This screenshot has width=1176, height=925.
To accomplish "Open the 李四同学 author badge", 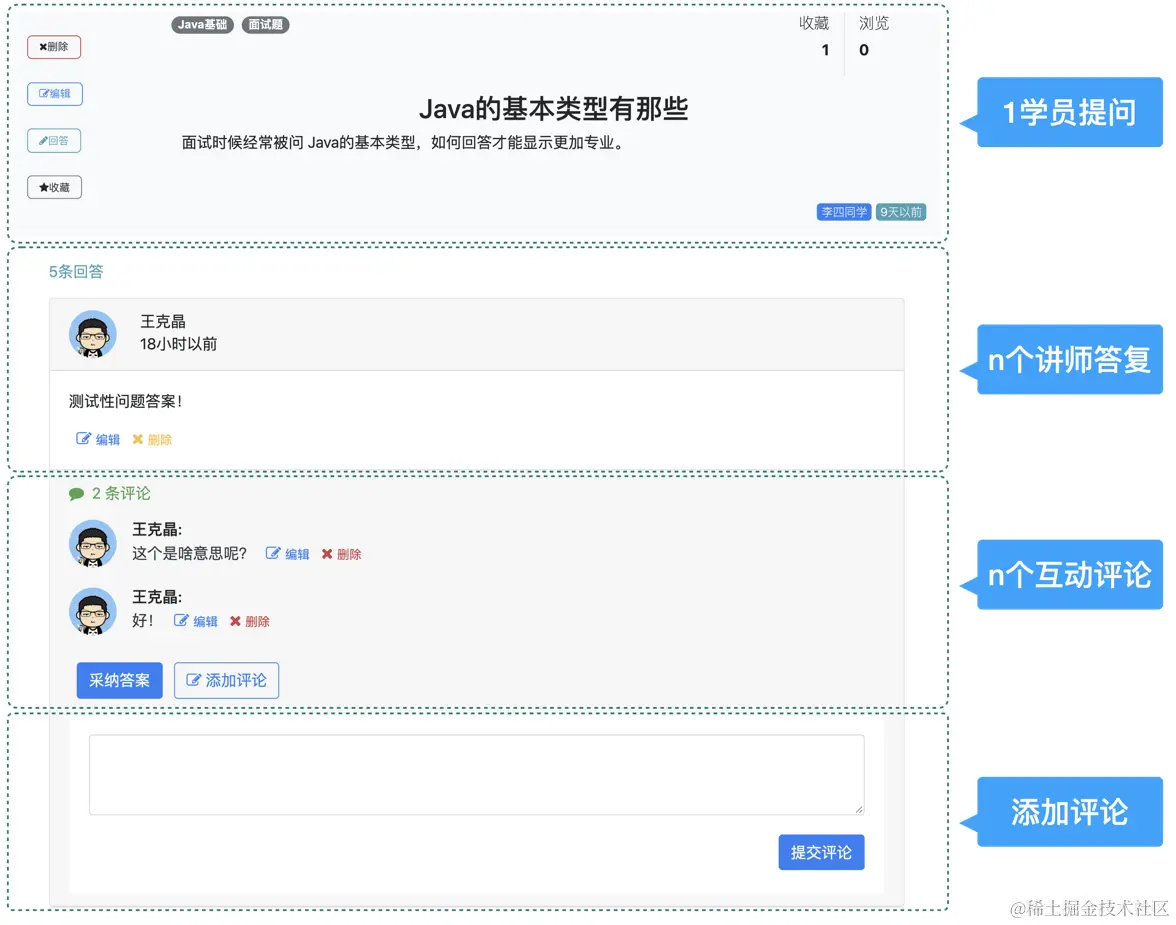I will point(843,211).
